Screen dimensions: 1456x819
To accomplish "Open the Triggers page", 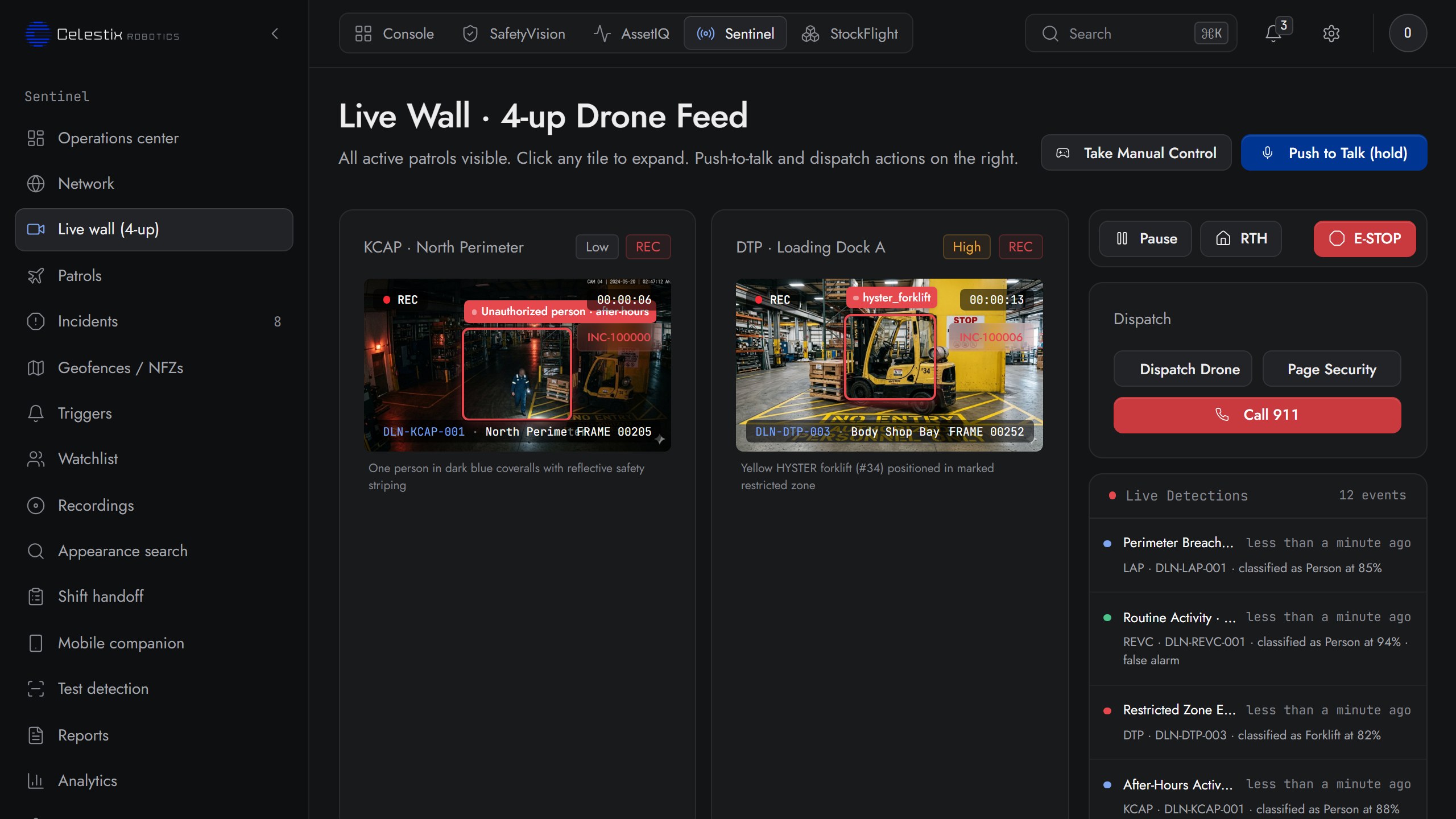I will [154, 413].
